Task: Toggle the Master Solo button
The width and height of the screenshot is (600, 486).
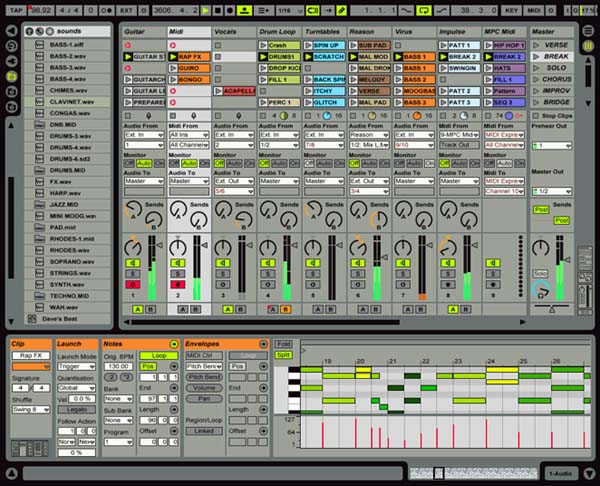Action: (540, 274)
